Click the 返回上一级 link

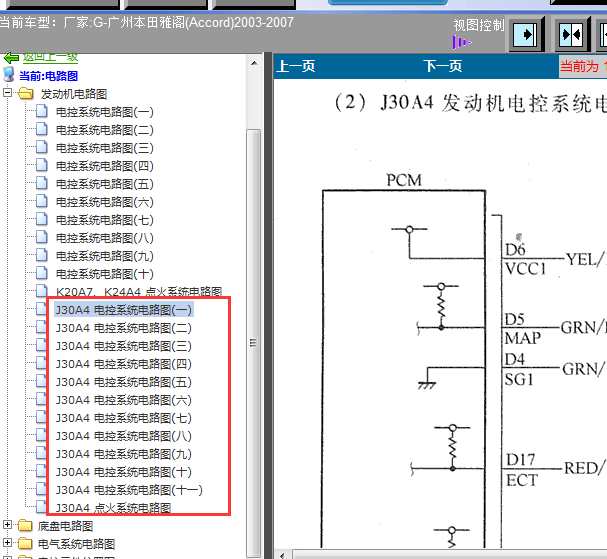tap(50, 57)
